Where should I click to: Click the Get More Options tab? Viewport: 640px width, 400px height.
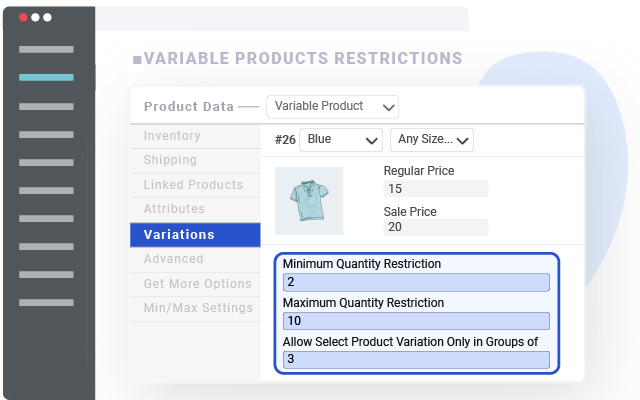(x=197, y=283)
